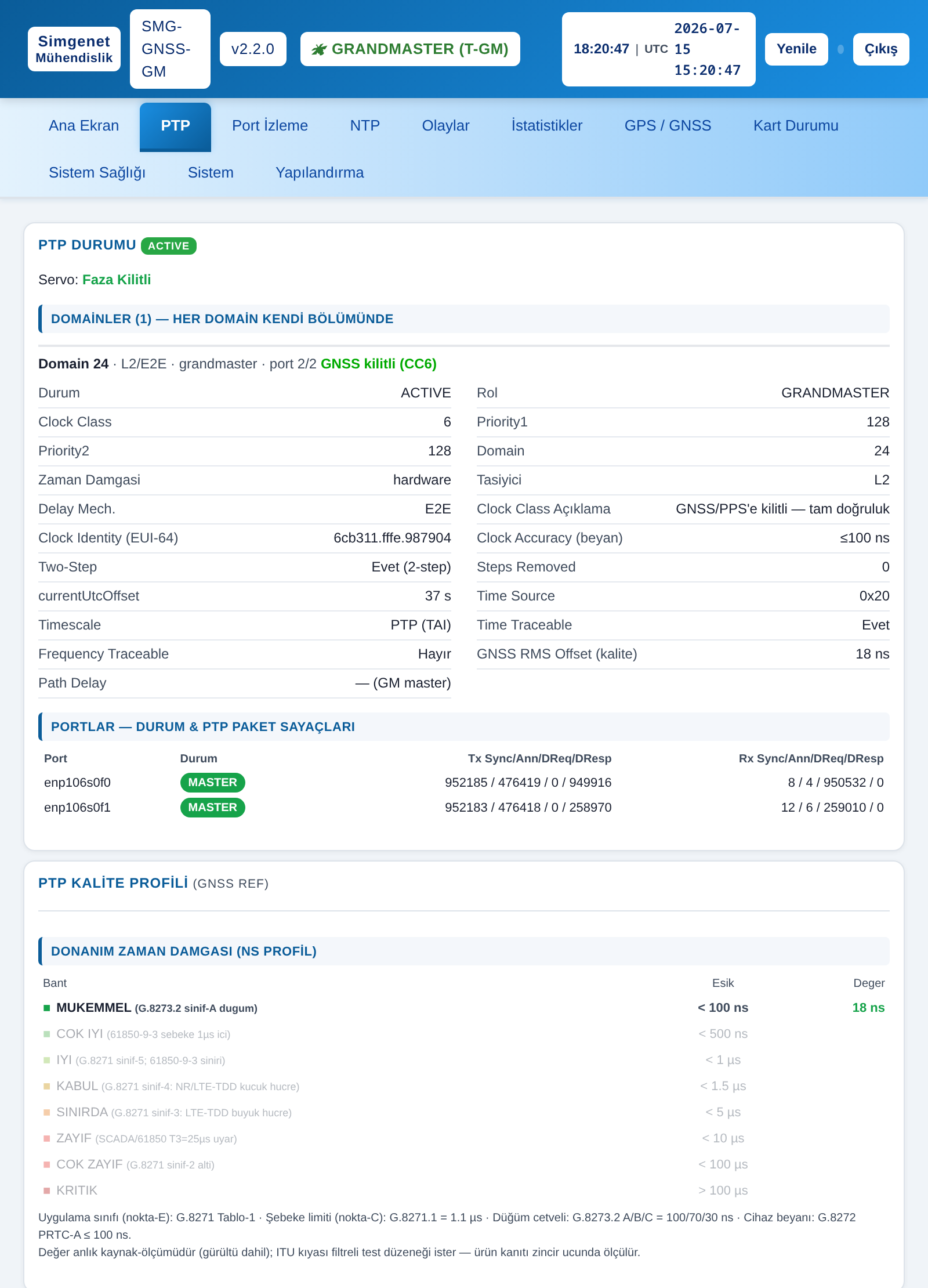Image resolution: width=928 pixels, height=1288 pixels.
Task: Click the v2.2.0 version badge
Action: pyautogui.click(x=253, y=49)
